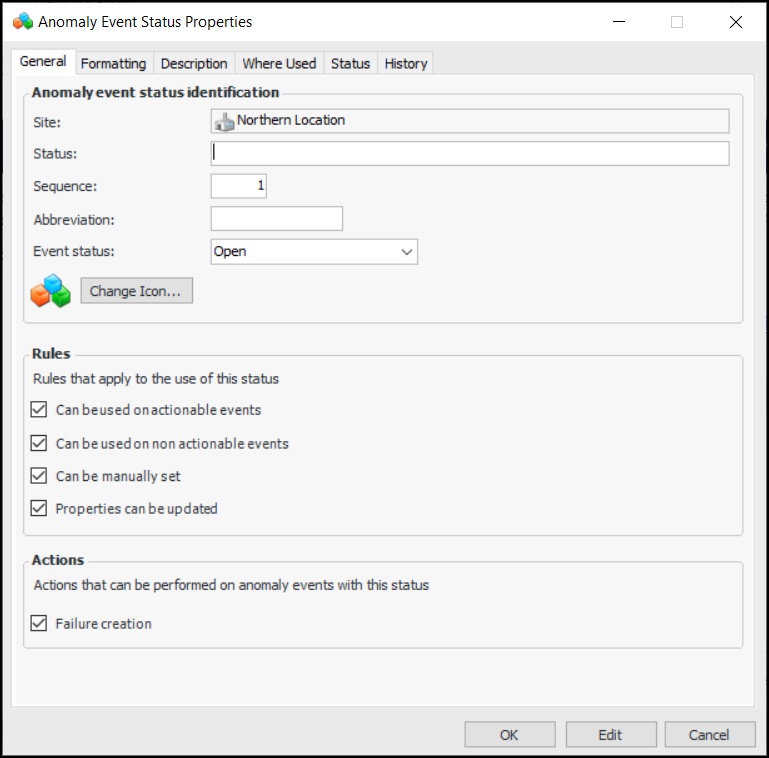Click the Change Icon... button
The height and width of the screenshot is (758, 769).
(136, 291)
